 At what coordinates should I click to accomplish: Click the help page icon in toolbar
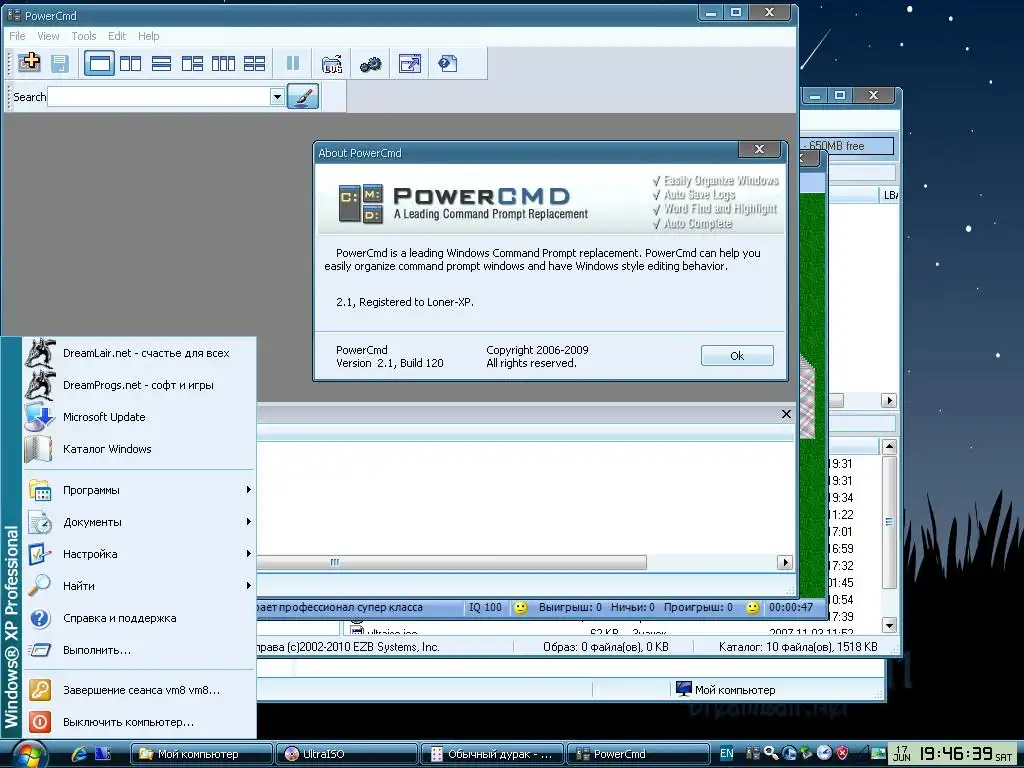pyautogui.click(x=448, y=63)
